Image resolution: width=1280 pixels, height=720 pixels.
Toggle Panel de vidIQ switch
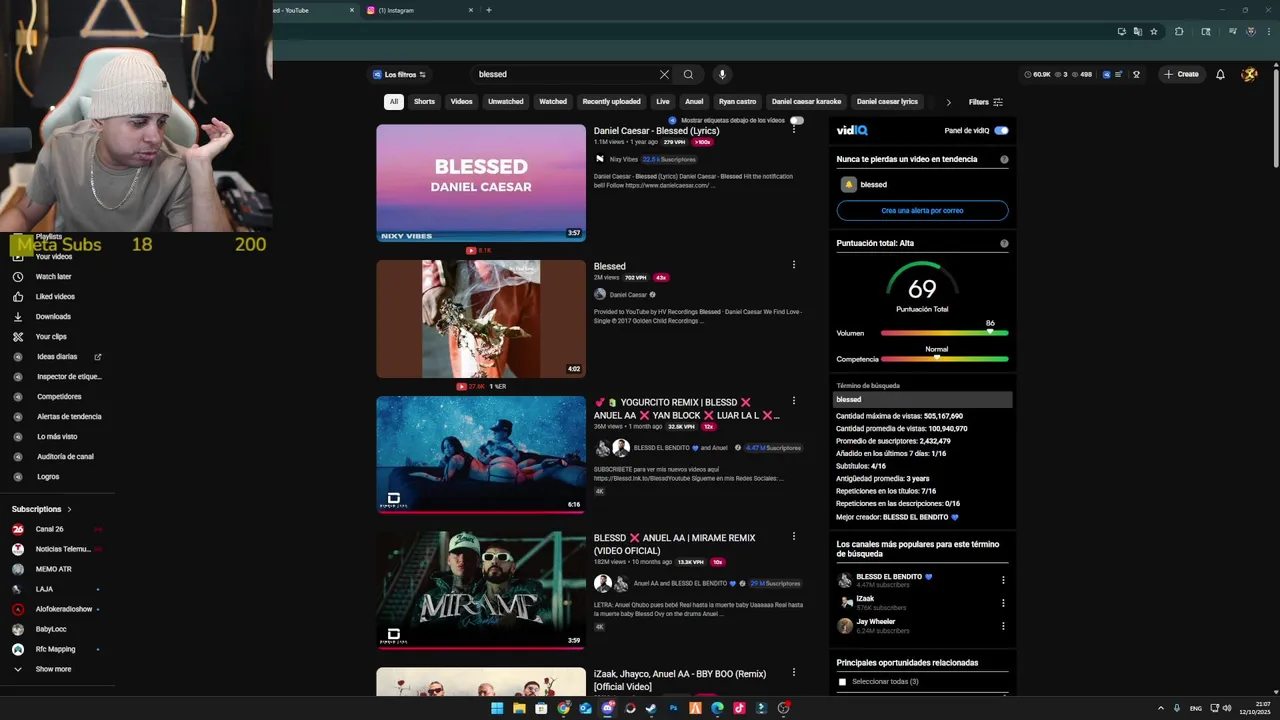tap(1001, 131)
